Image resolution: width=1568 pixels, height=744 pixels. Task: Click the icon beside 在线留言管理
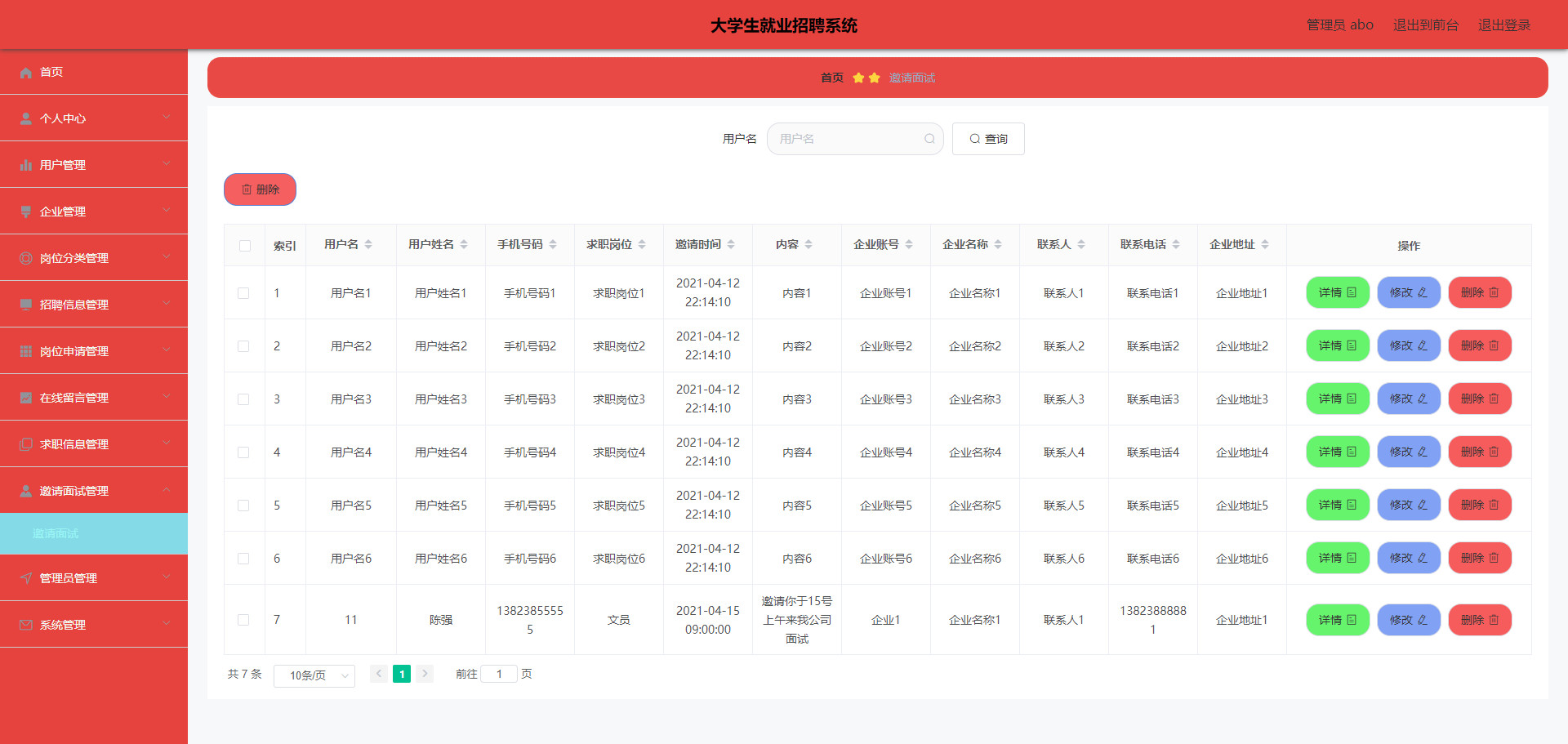pos(26,398)
